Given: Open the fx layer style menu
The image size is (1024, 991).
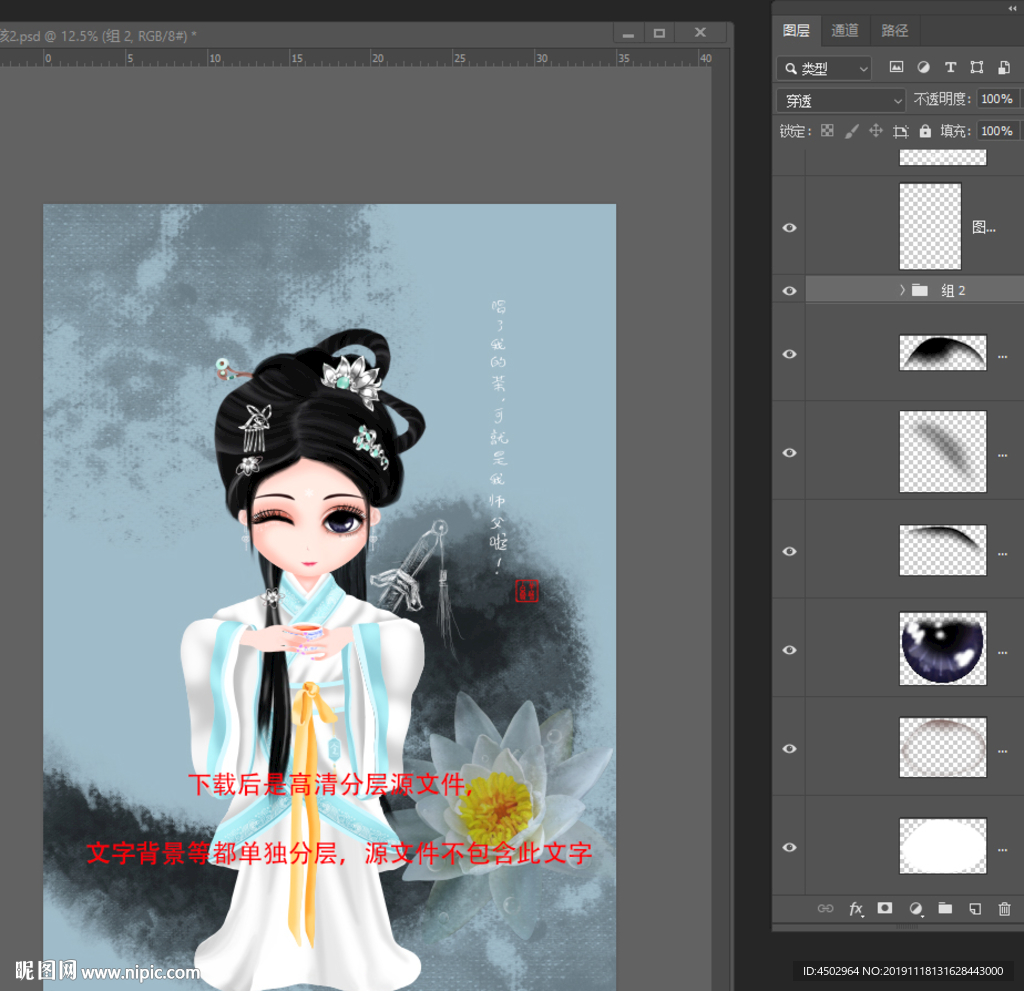Looking at the screenshot, I should 856,909.
